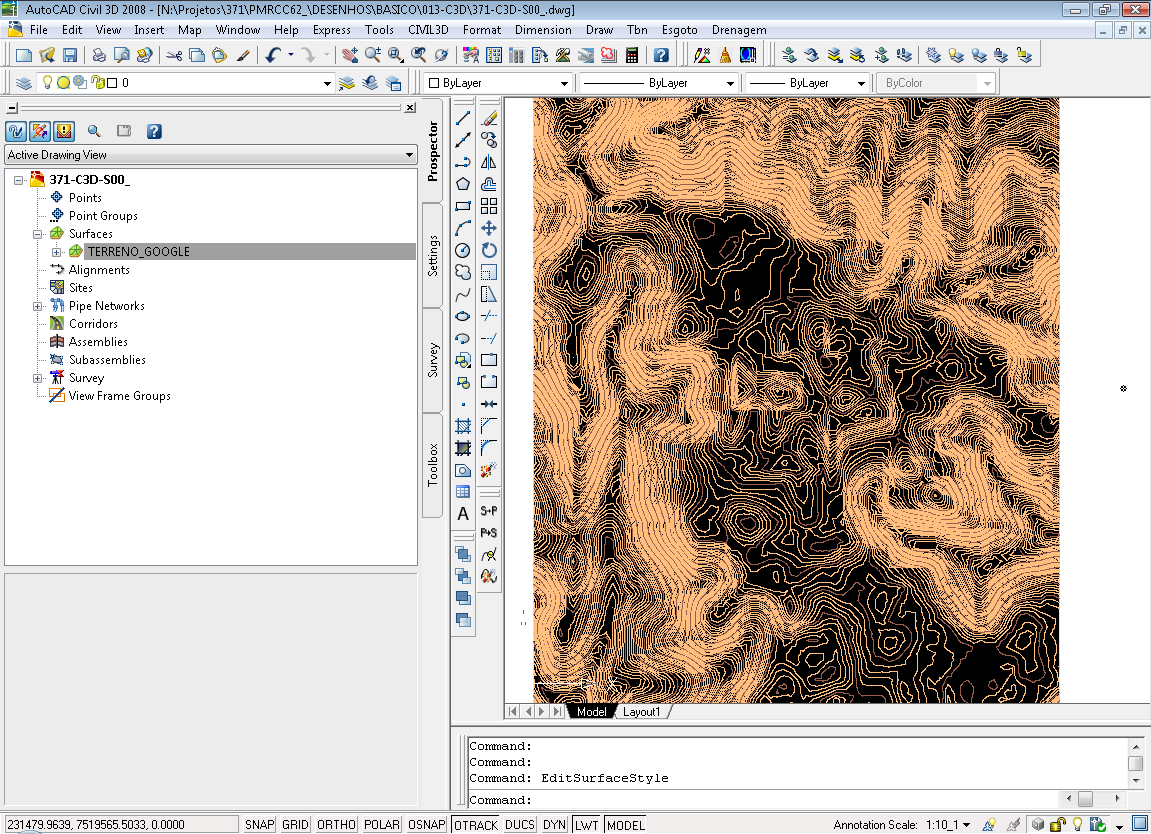
Task: Switch to the Toolbox toolspace tab
Action: coord(433,465)
